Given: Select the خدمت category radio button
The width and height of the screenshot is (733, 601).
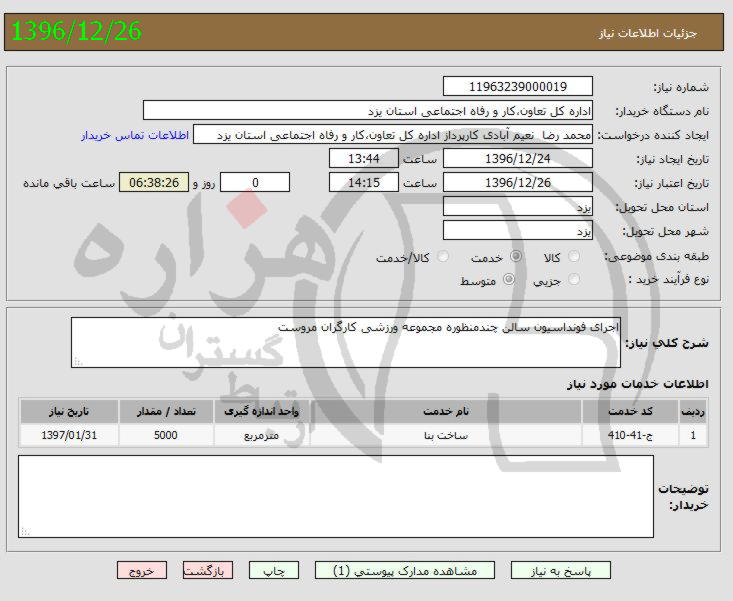Looking at the screenshot, I should [x=516, y=256].
